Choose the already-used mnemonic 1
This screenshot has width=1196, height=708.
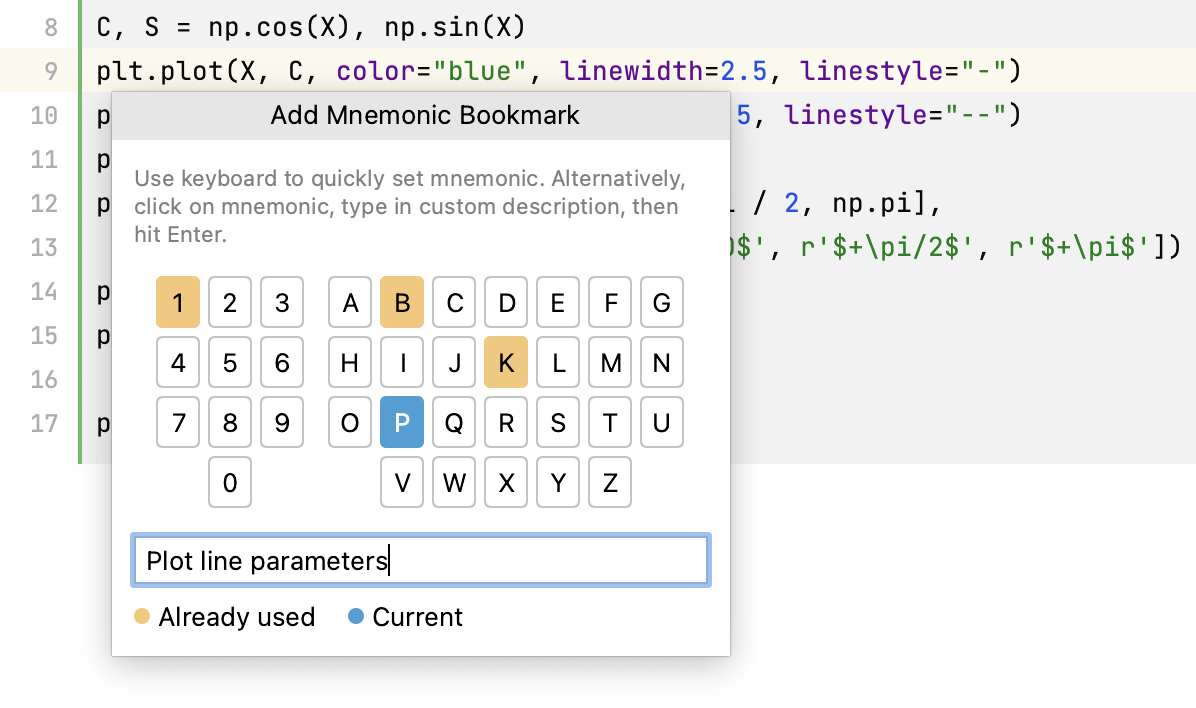(x=177, y=302)
